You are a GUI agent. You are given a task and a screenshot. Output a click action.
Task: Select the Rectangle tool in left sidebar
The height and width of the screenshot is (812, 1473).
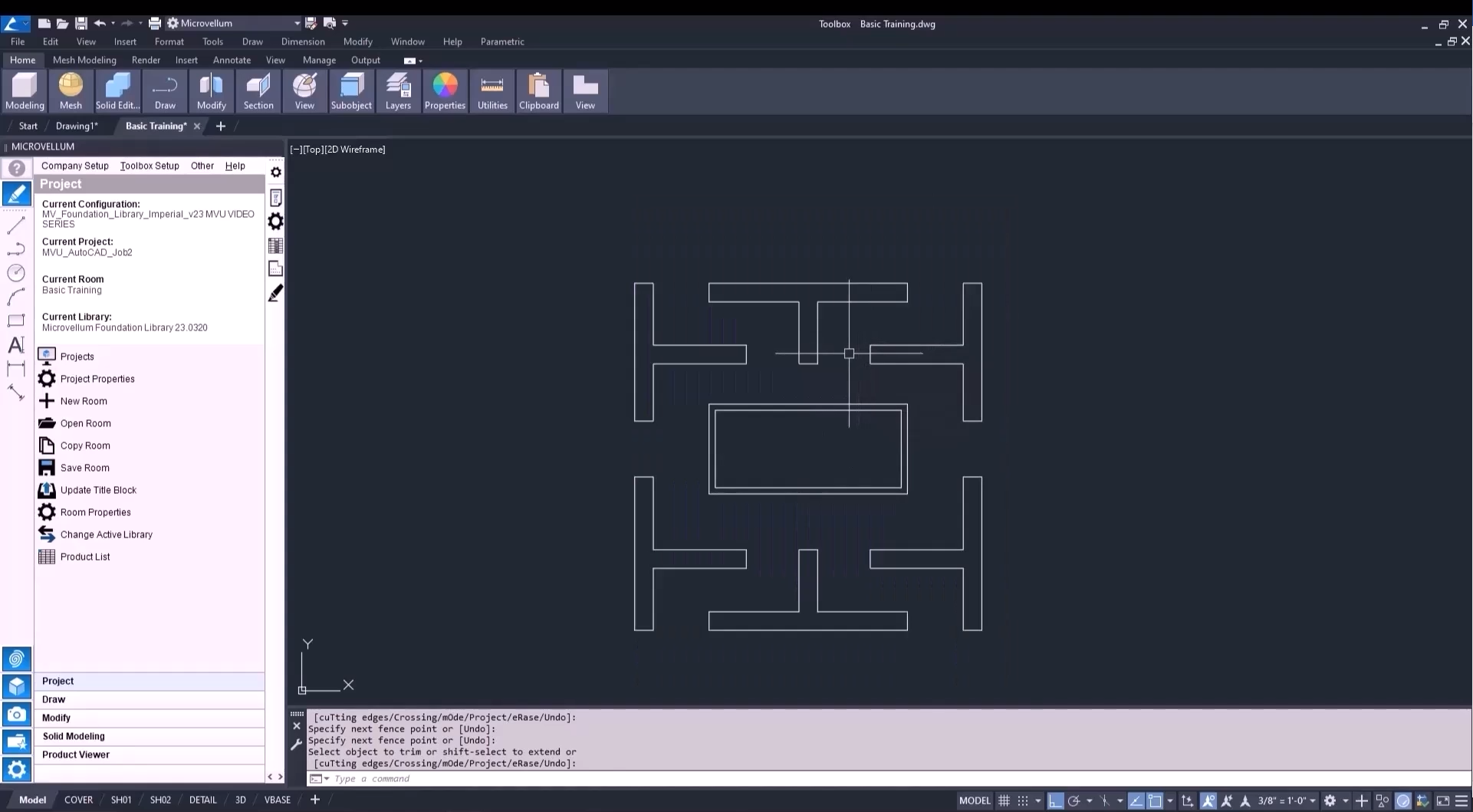(16, 321)
